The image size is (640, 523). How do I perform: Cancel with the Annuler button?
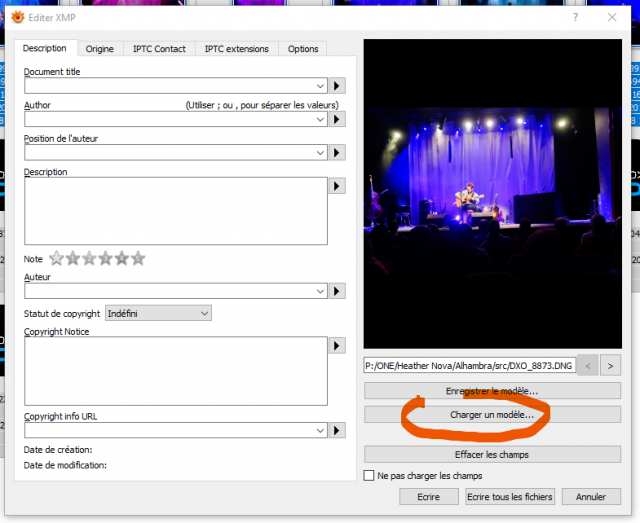591,497
